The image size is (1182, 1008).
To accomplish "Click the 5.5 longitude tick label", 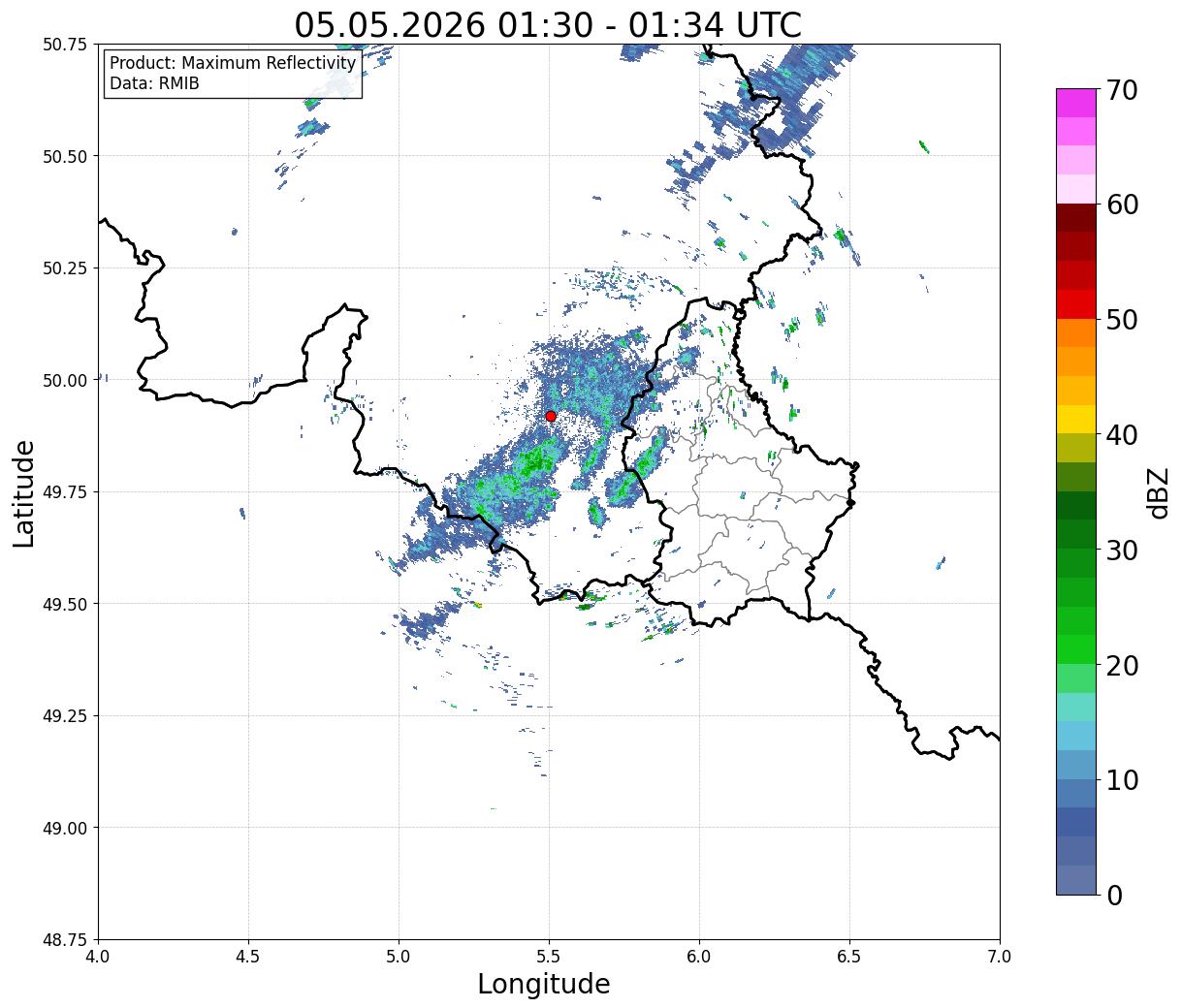I will 549,956.
